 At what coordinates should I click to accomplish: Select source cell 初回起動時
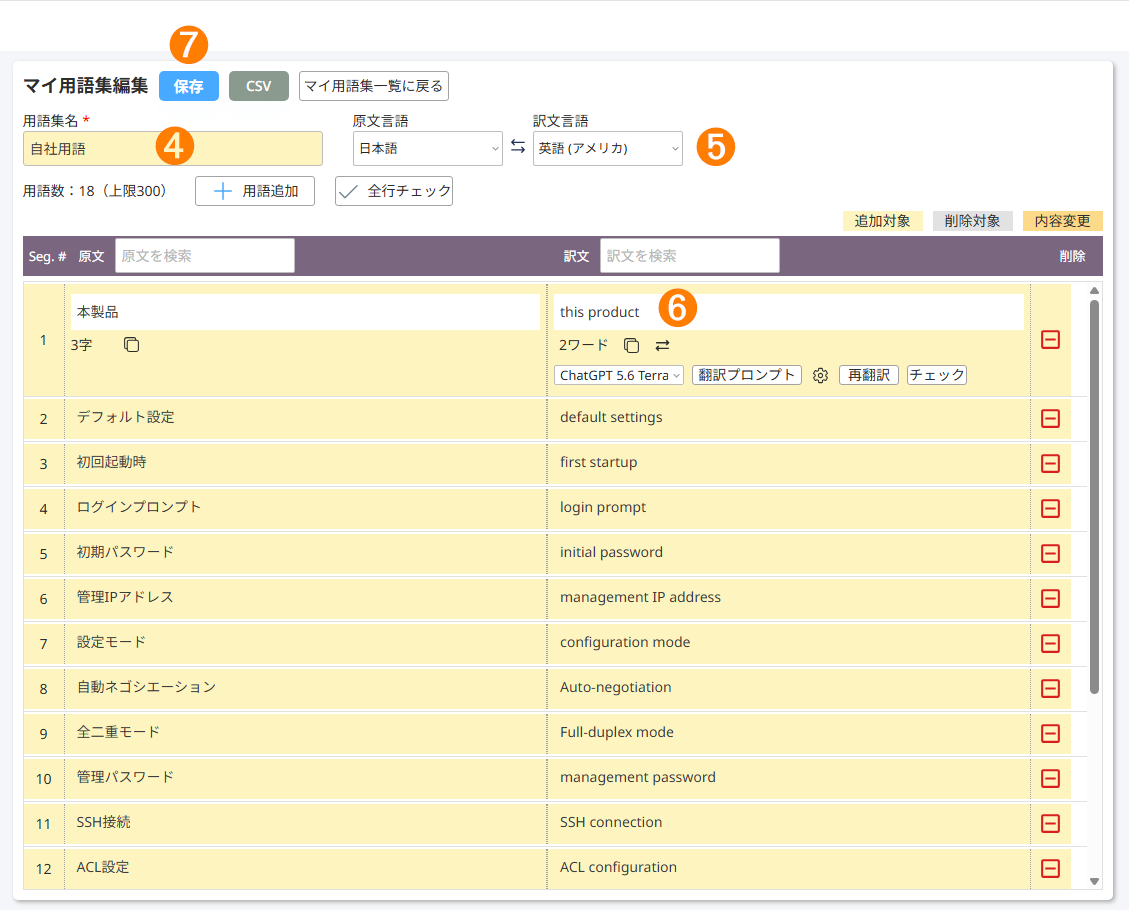[x=305, y=464]
